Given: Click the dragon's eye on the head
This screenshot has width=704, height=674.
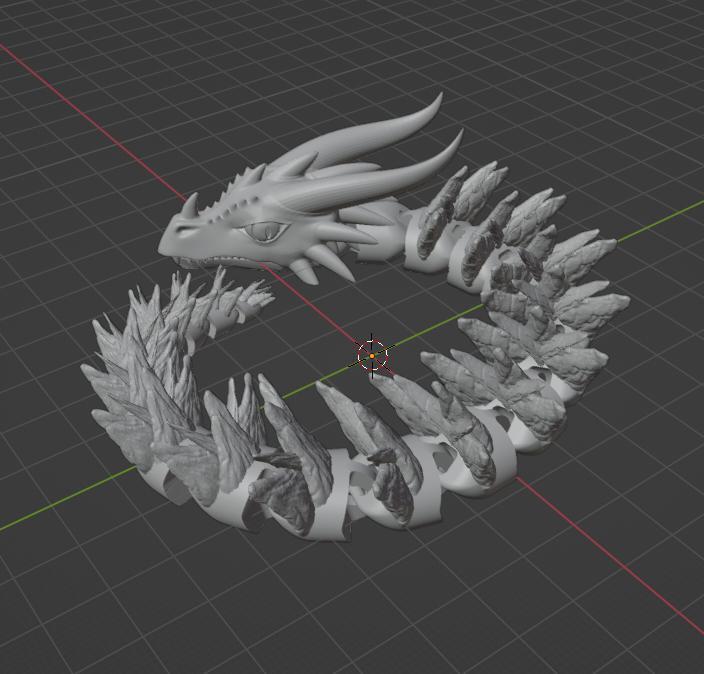Looking at the screenshot, I should (264, 231).
